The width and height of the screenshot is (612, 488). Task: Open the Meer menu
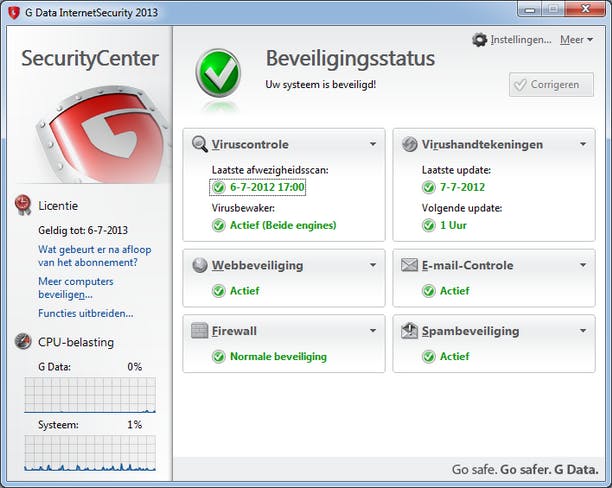coord(576,40)
